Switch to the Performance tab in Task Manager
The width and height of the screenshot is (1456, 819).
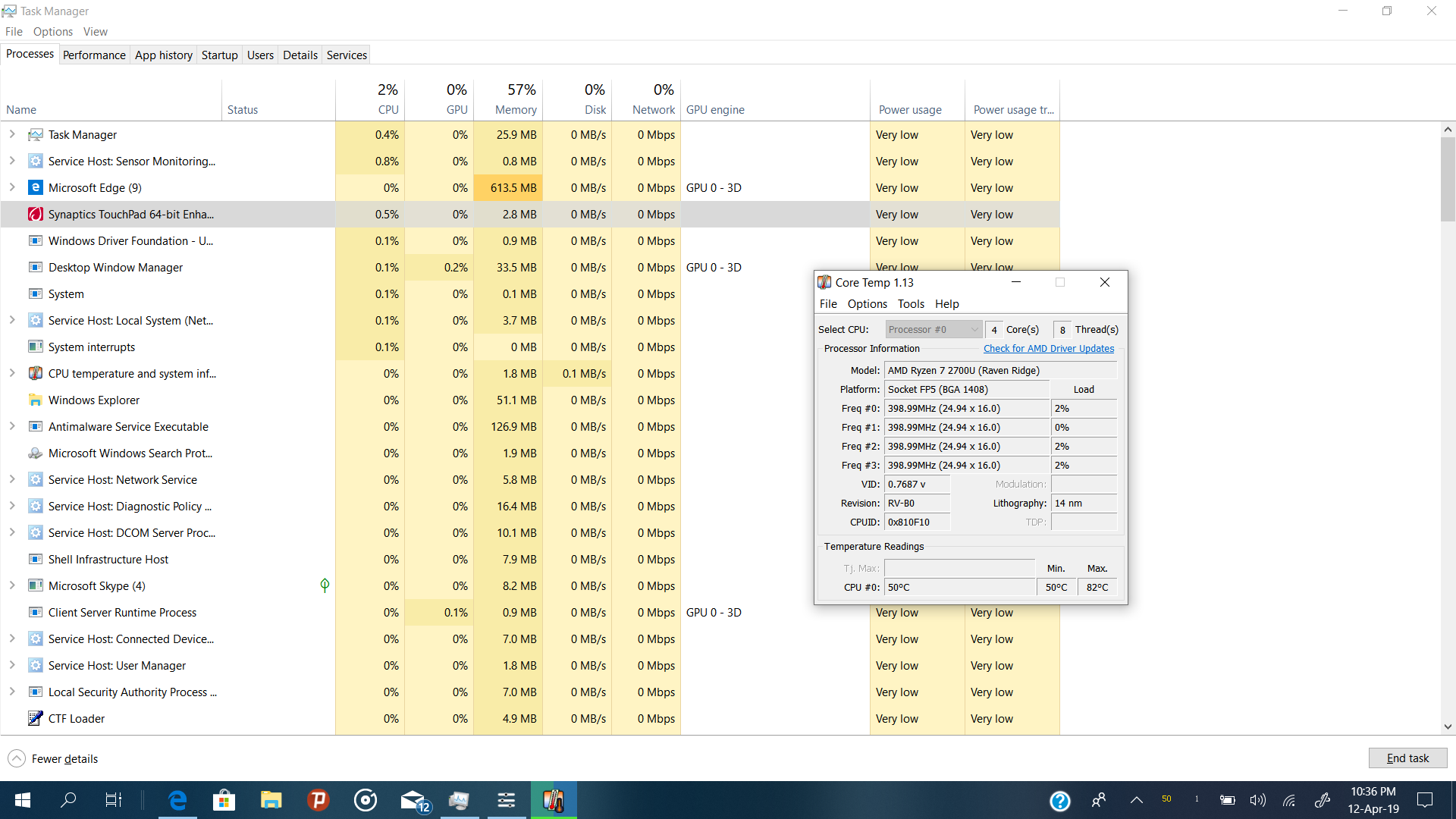pos(93,54)
